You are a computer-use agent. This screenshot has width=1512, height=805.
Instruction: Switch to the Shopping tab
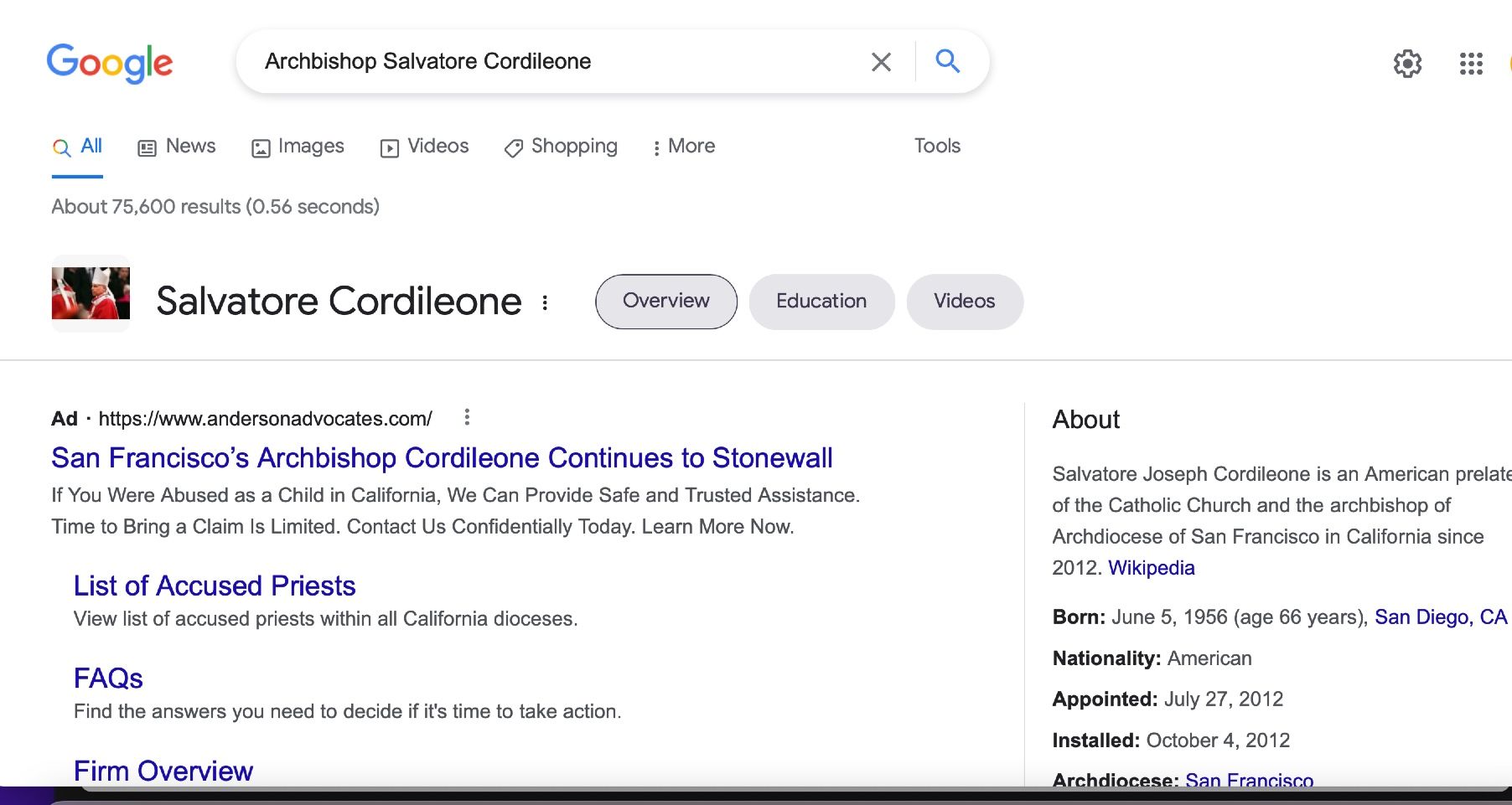(x=561, y=147)
